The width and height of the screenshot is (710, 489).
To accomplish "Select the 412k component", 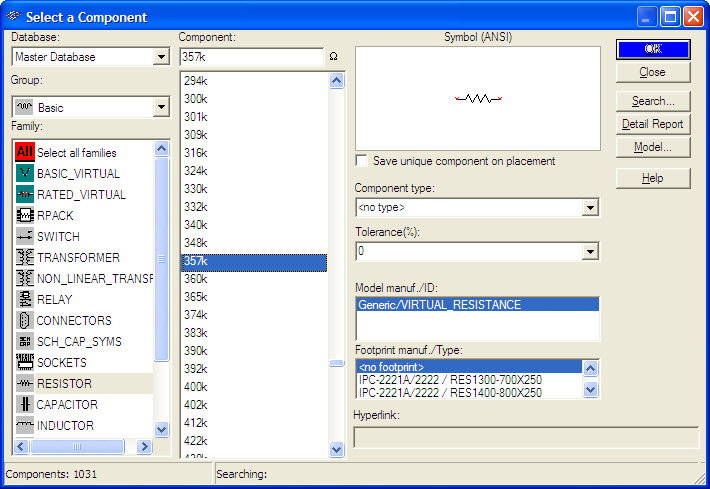I will click(254, 423).
